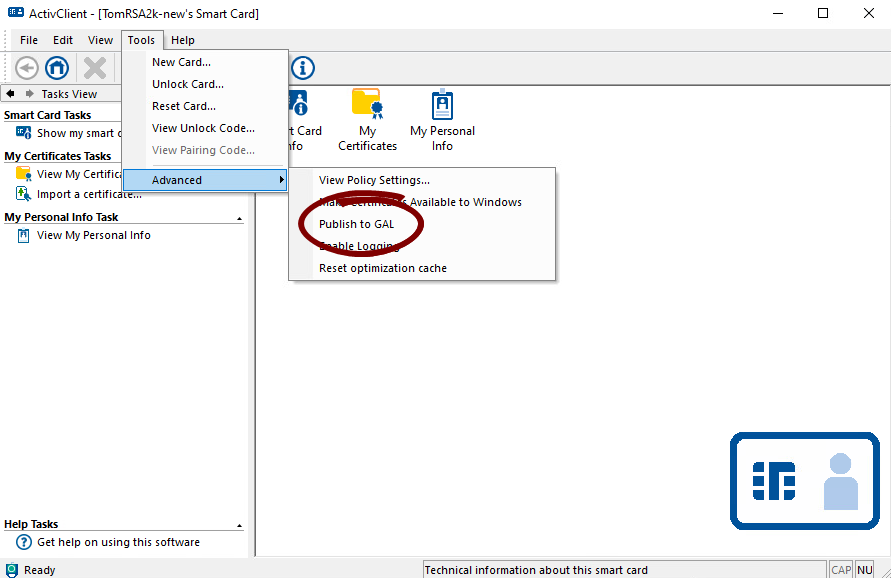891x578 pixels.
Task: Click the My Certificates Tasks heading
Action: click(57, 156)
